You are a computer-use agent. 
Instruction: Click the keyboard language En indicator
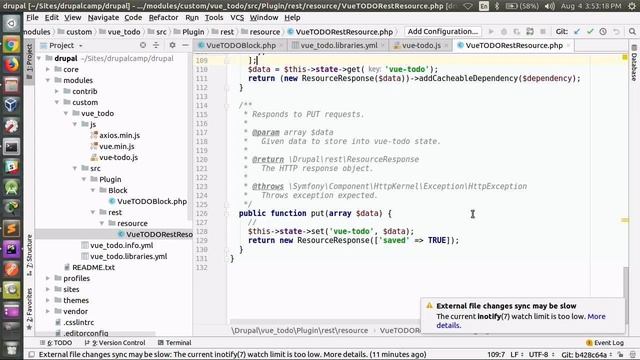484,6
